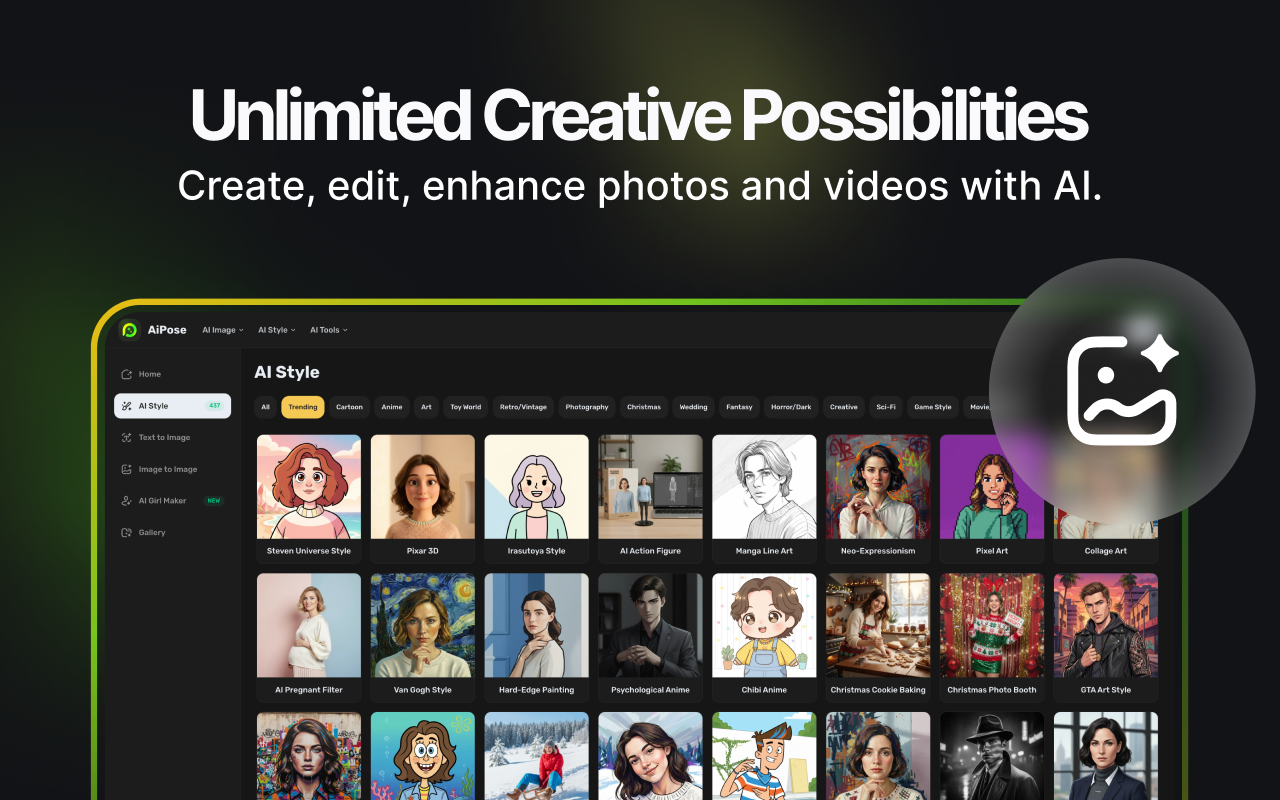This screenshot has height=800, width=1280.
Task: Select the Manga Line Art thumbnail
Action: (x=764, y=487)
